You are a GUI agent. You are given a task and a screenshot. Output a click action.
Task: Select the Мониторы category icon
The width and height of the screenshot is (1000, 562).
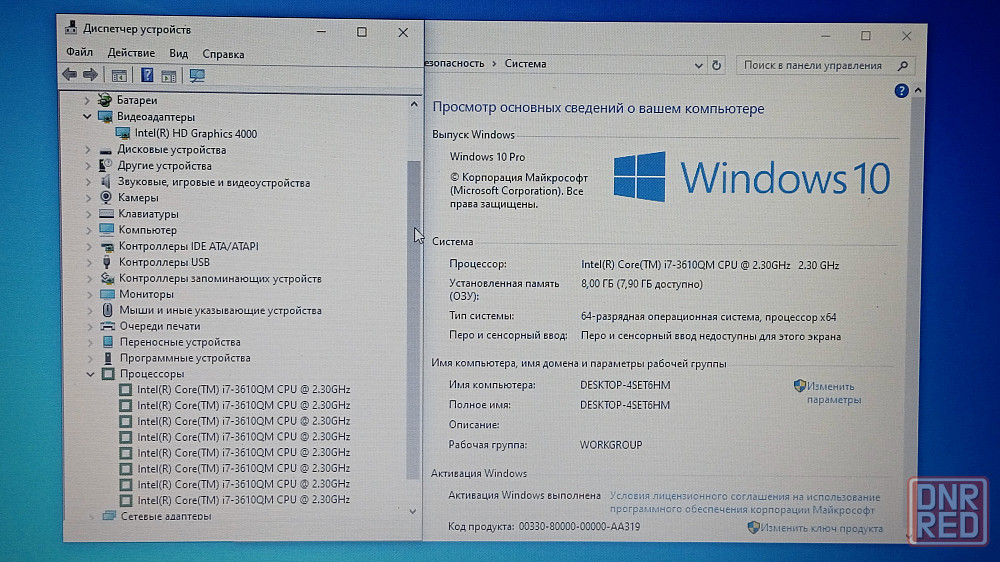tap(107, 294)
